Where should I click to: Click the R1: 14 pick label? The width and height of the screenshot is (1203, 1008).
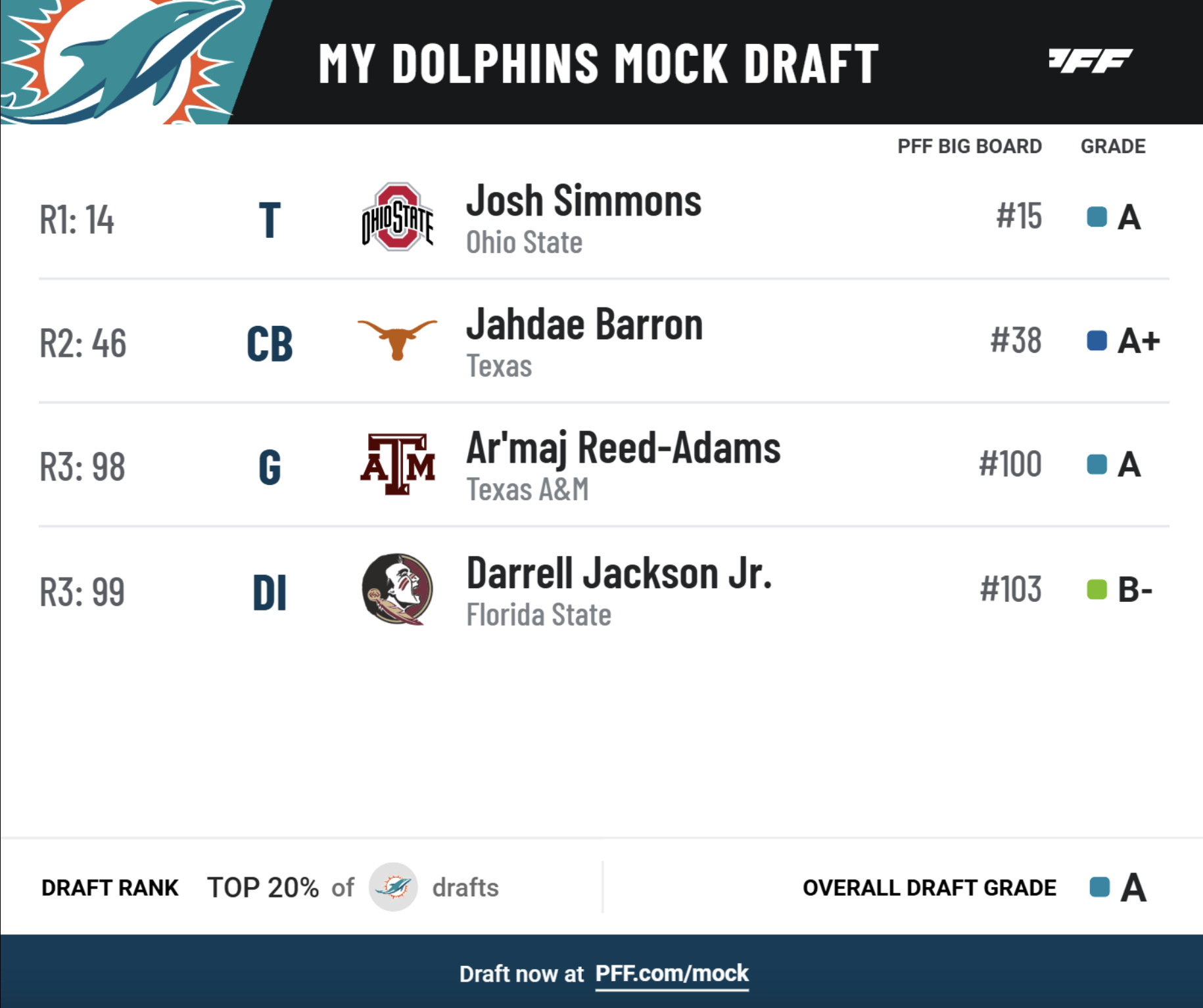77,219
